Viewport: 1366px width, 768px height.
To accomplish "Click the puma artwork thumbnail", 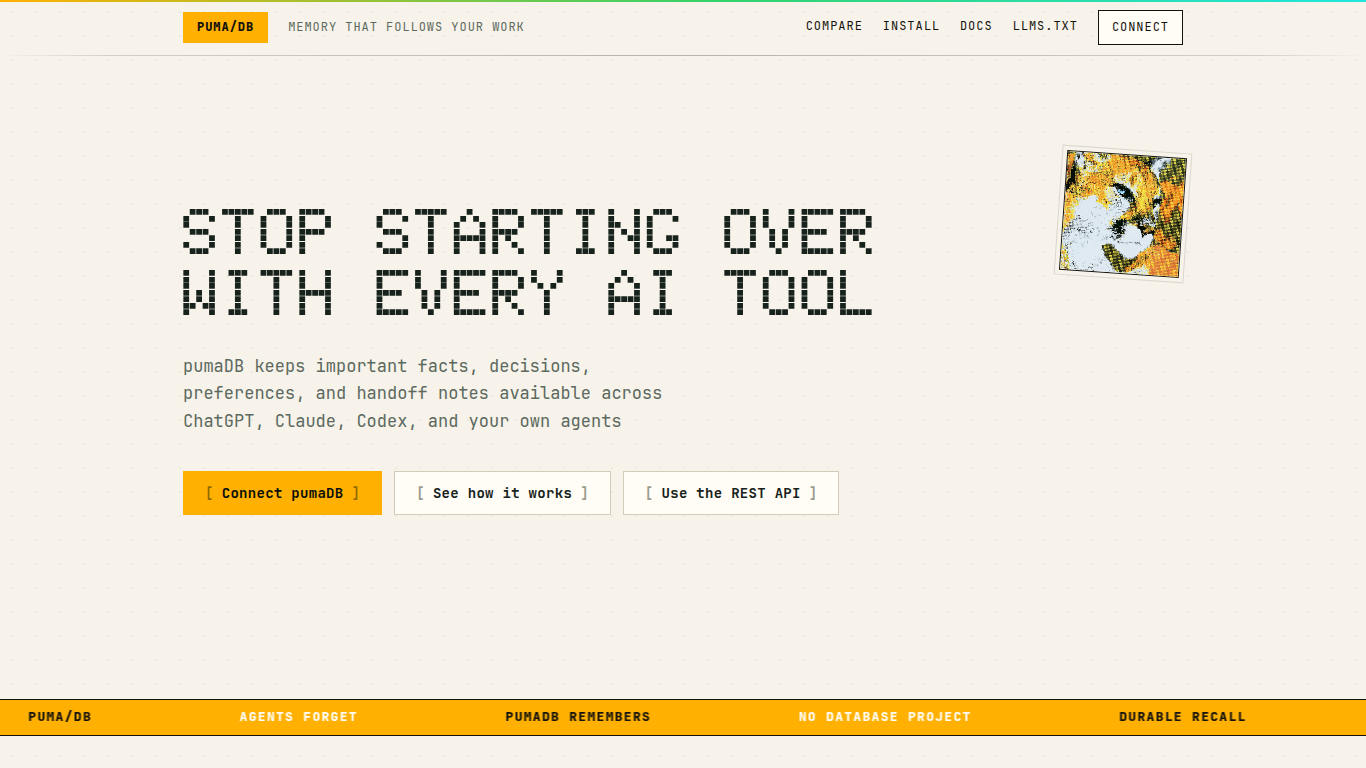I will (1123, 214).
